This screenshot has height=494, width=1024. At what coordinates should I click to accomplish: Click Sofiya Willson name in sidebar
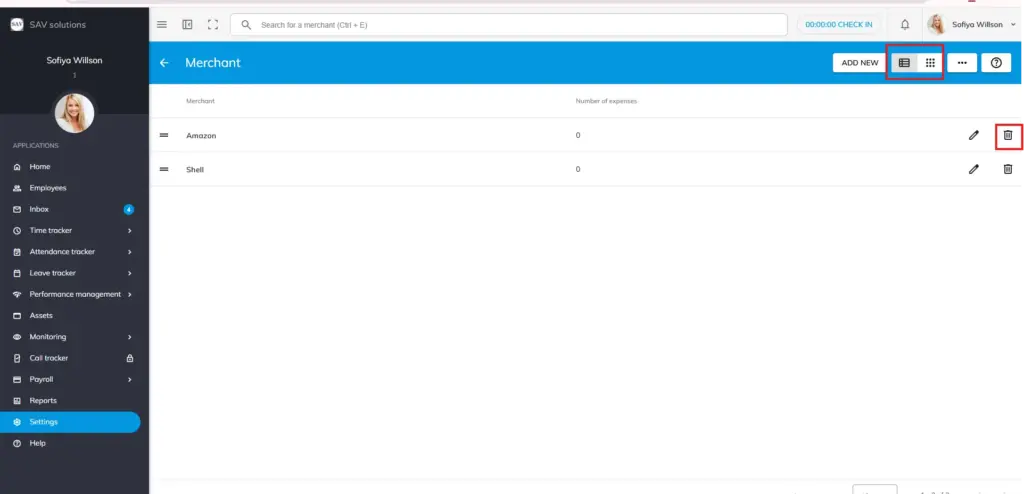coord(74,60)
